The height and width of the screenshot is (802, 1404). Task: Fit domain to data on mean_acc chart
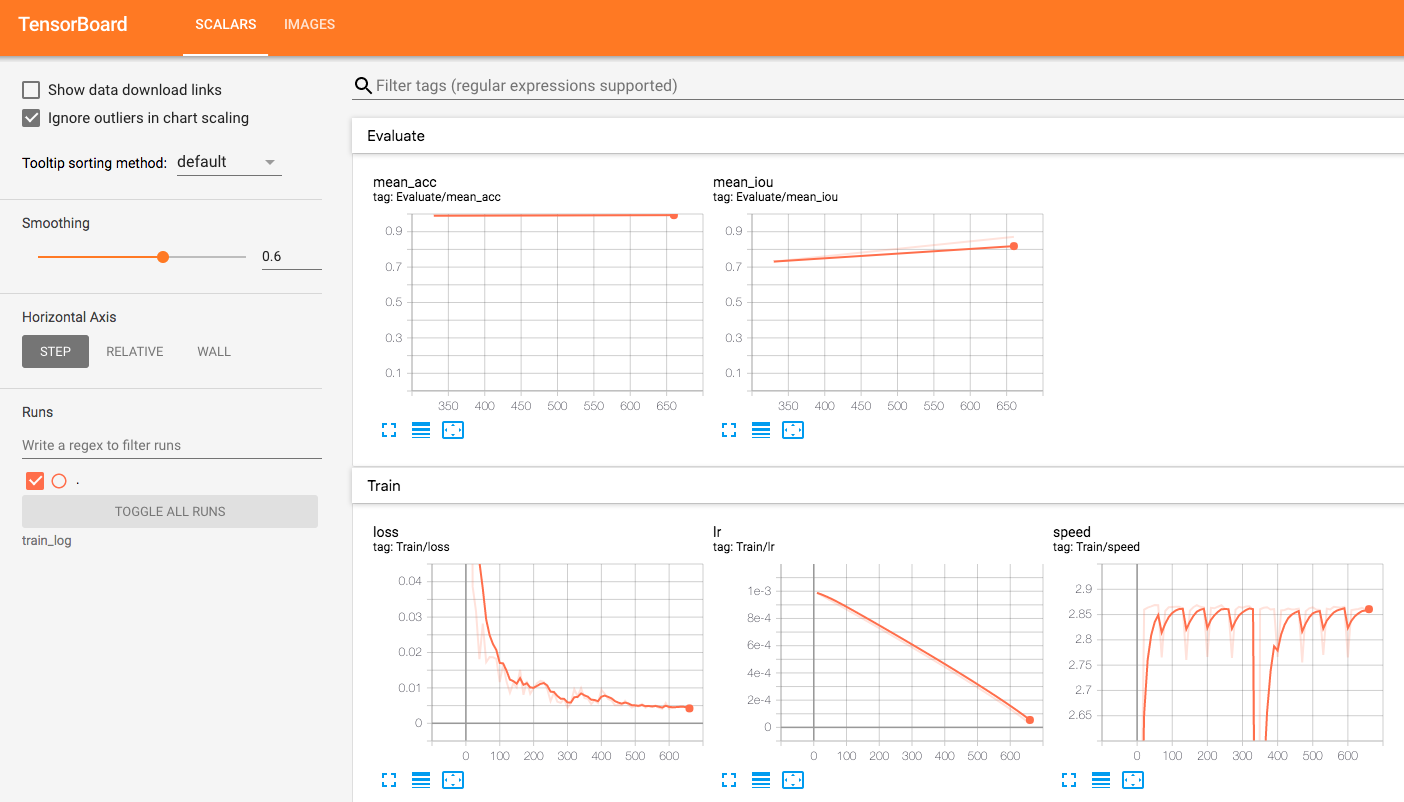[453, 430]
